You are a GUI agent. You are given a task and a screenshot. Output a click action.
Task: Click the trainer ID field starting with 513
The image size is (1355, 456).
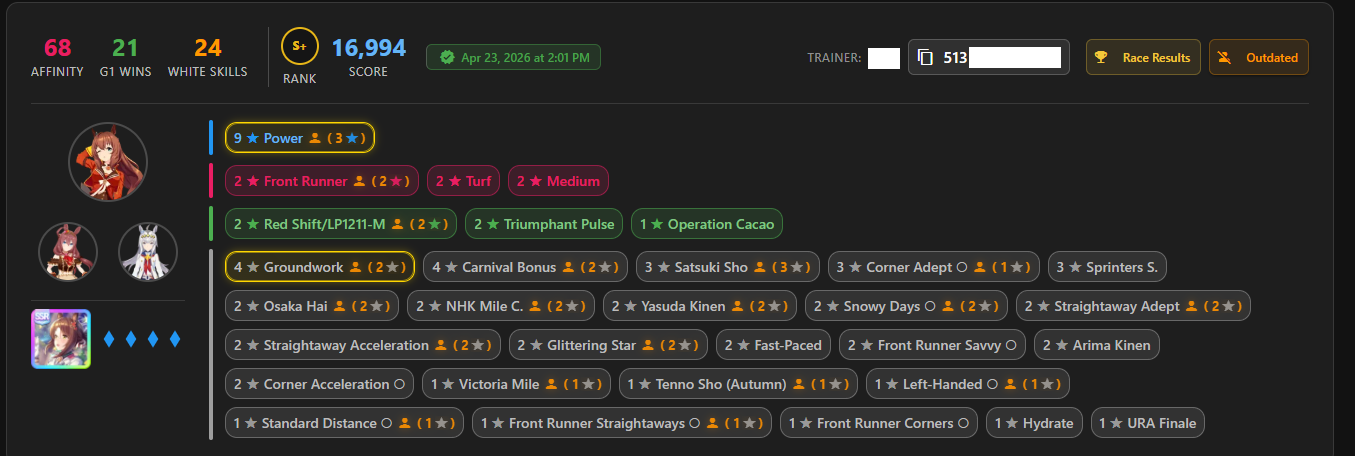(x=989, y=58)
